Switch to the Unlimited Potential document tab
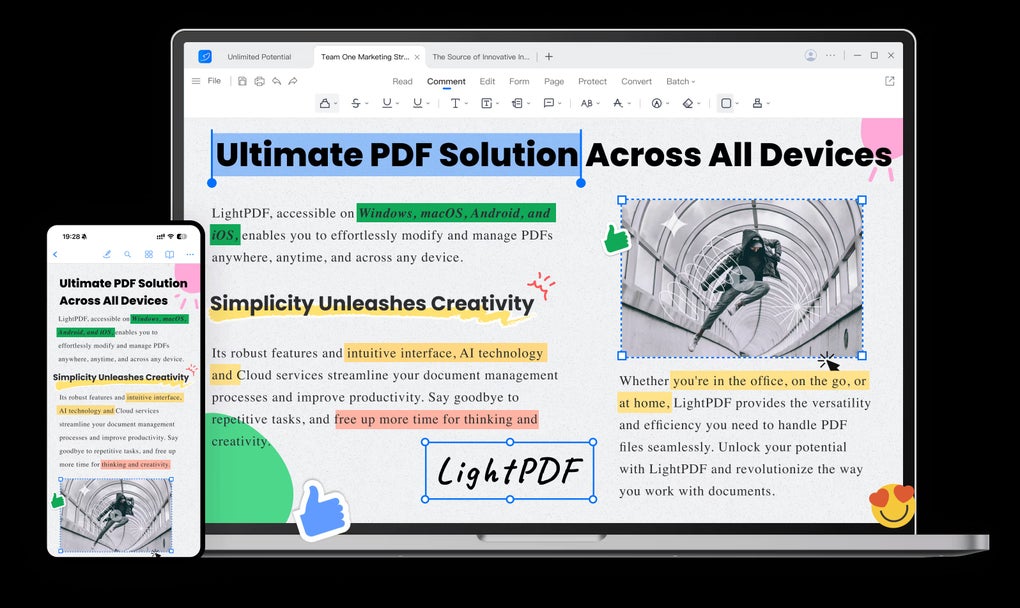Viewport: 1020px width, 608px height. 259,57
